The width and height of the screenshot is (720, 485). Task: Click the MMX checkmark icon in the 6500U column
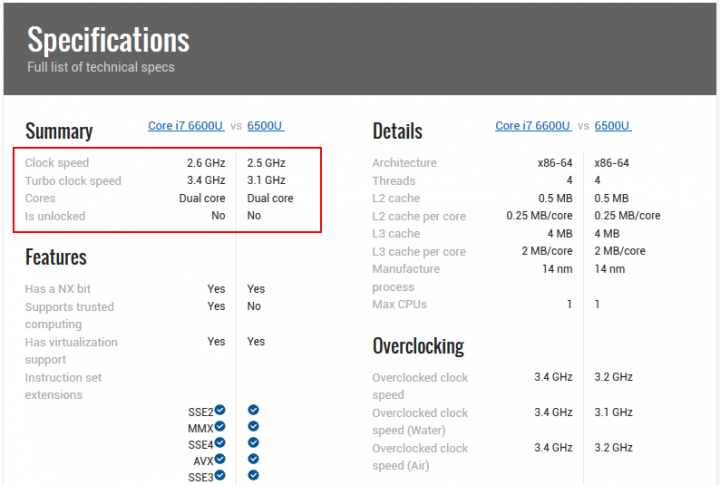pos(253,426)
